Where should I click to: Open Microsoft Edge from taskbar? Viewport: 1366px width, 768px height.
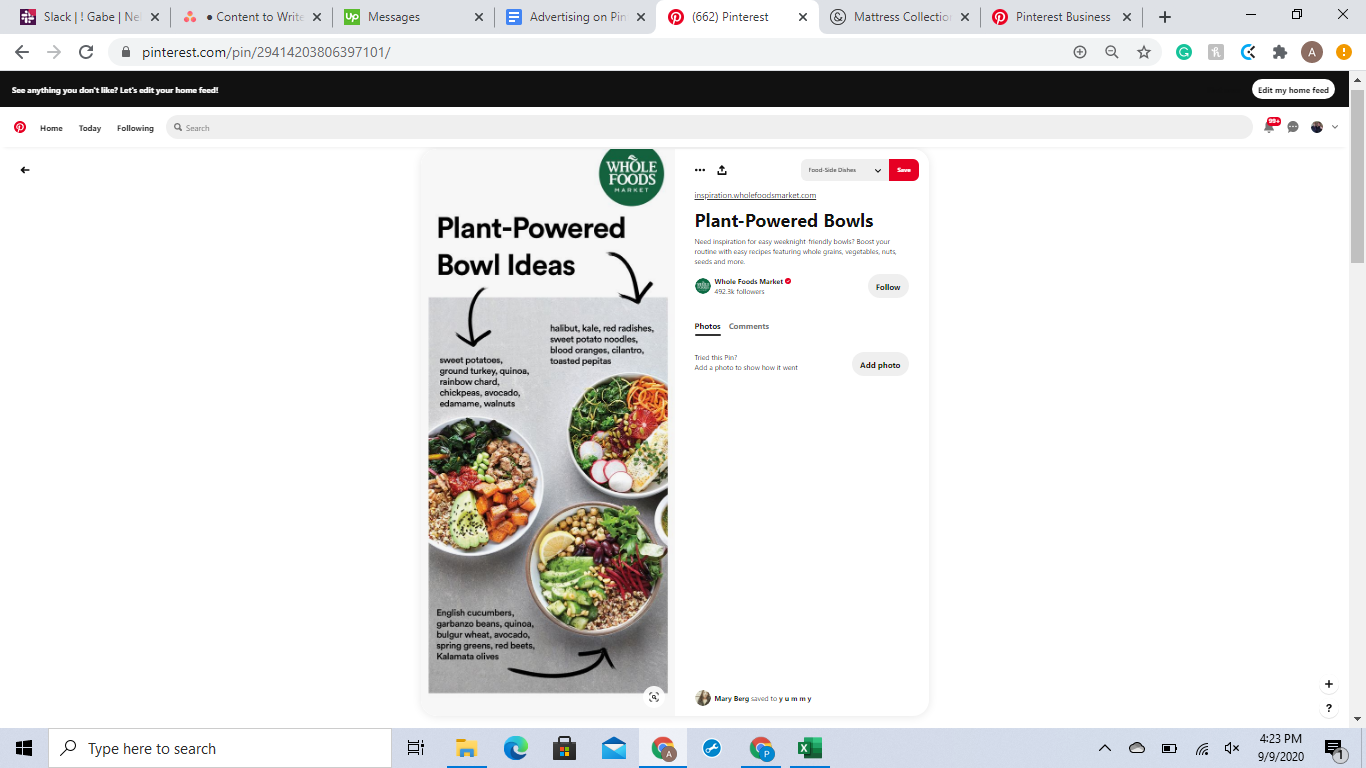point(515,748)
